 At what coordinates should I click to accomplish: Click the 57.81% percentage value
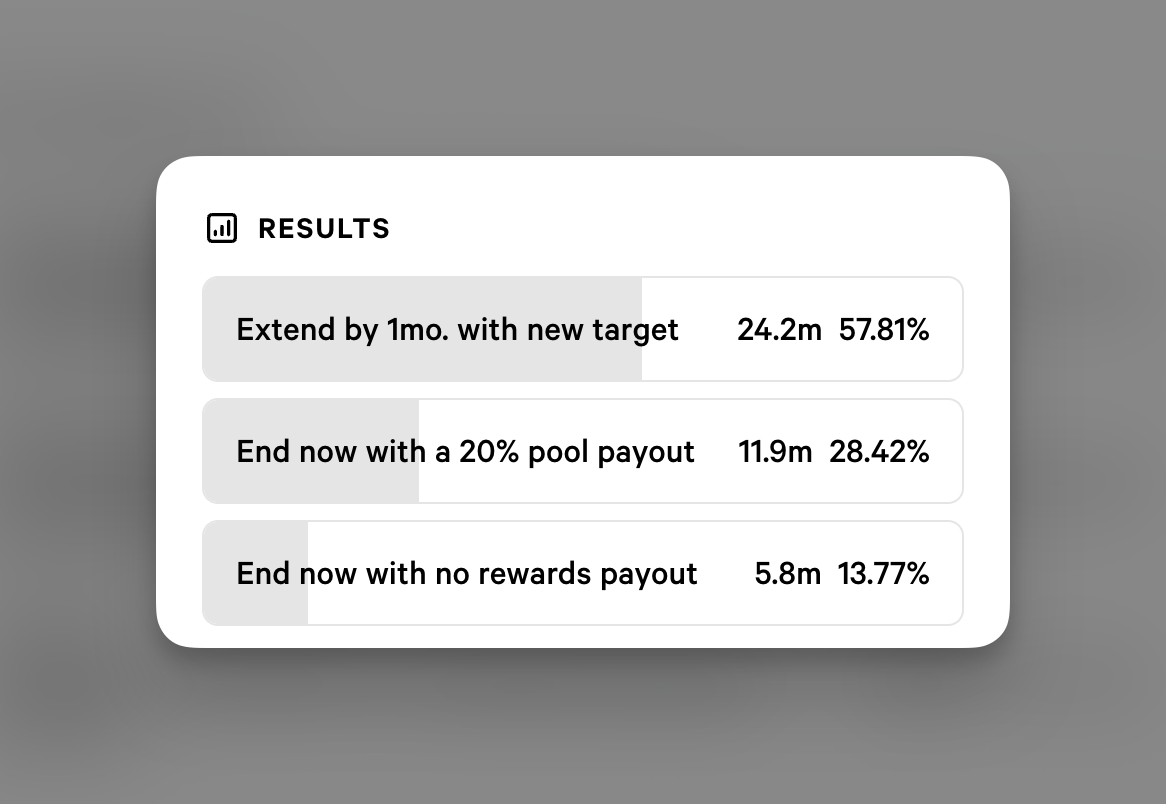(883, 329)
